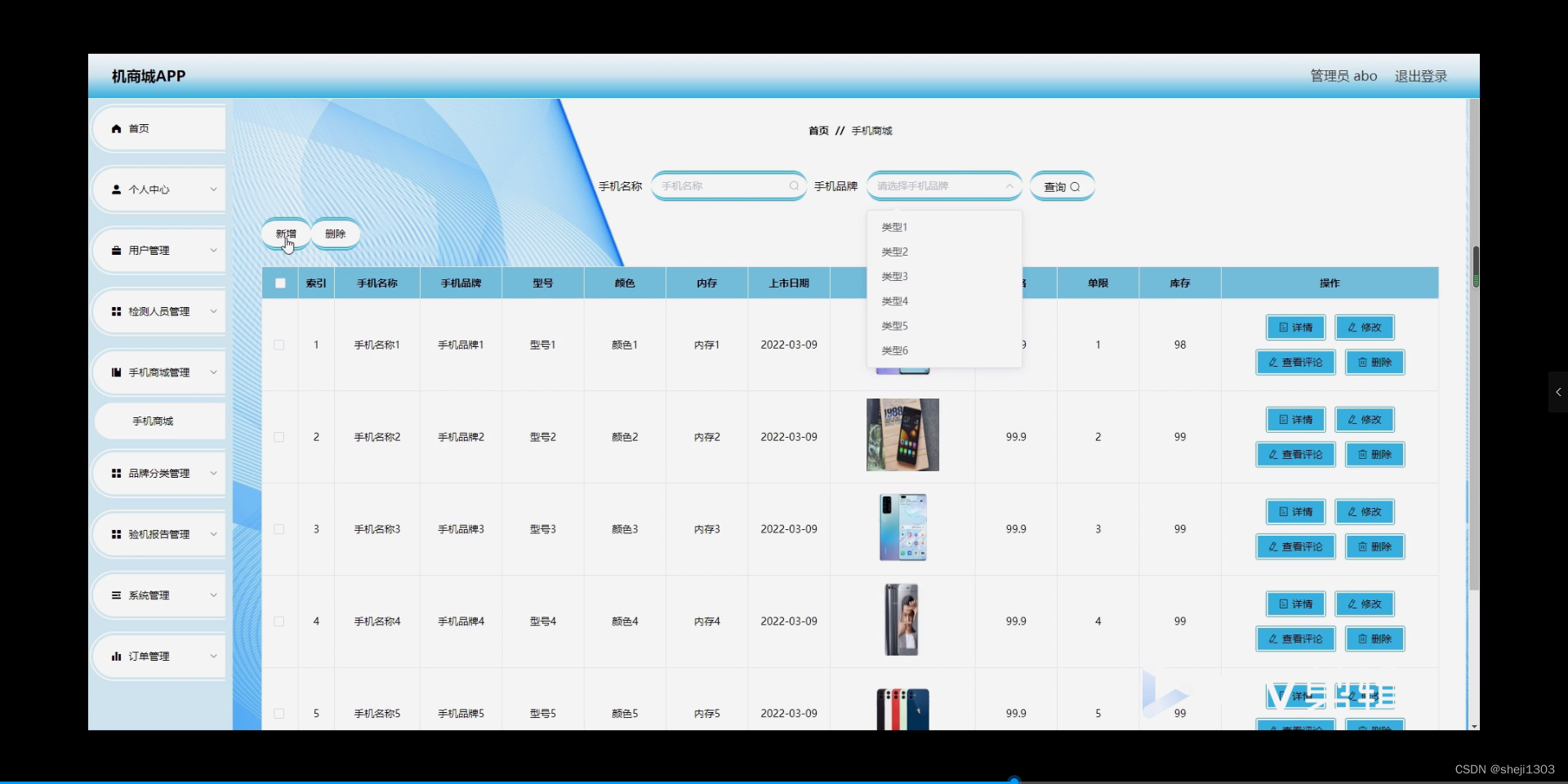This screenshot has height=784, width=1568.
Task: Click the magnifier icon in 手机名称 search box
Action: click(x=793, y=185)
